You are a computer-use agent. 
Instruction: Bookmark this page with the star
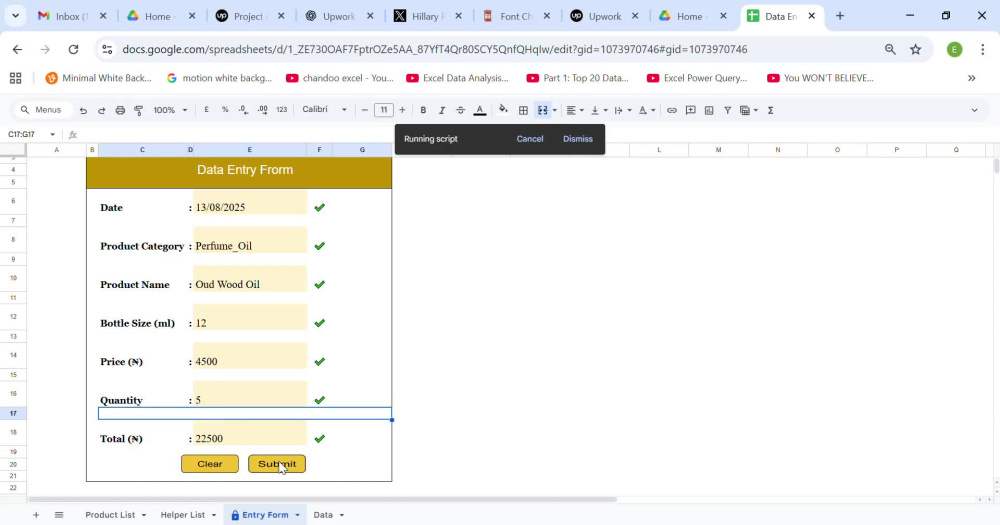tap(916, 49)
